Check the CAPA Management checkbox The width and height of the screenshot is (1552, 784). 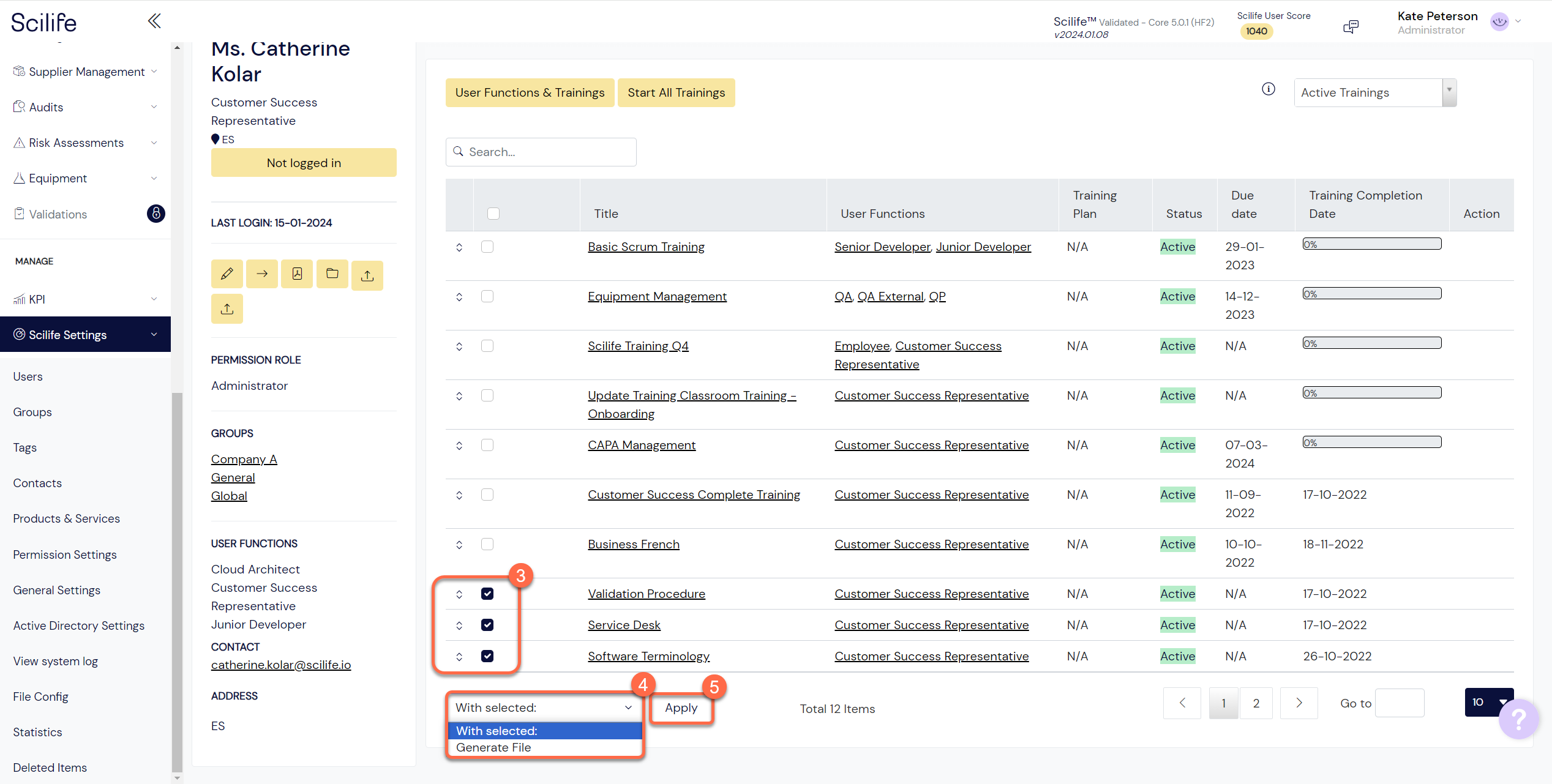coord(487,445)
